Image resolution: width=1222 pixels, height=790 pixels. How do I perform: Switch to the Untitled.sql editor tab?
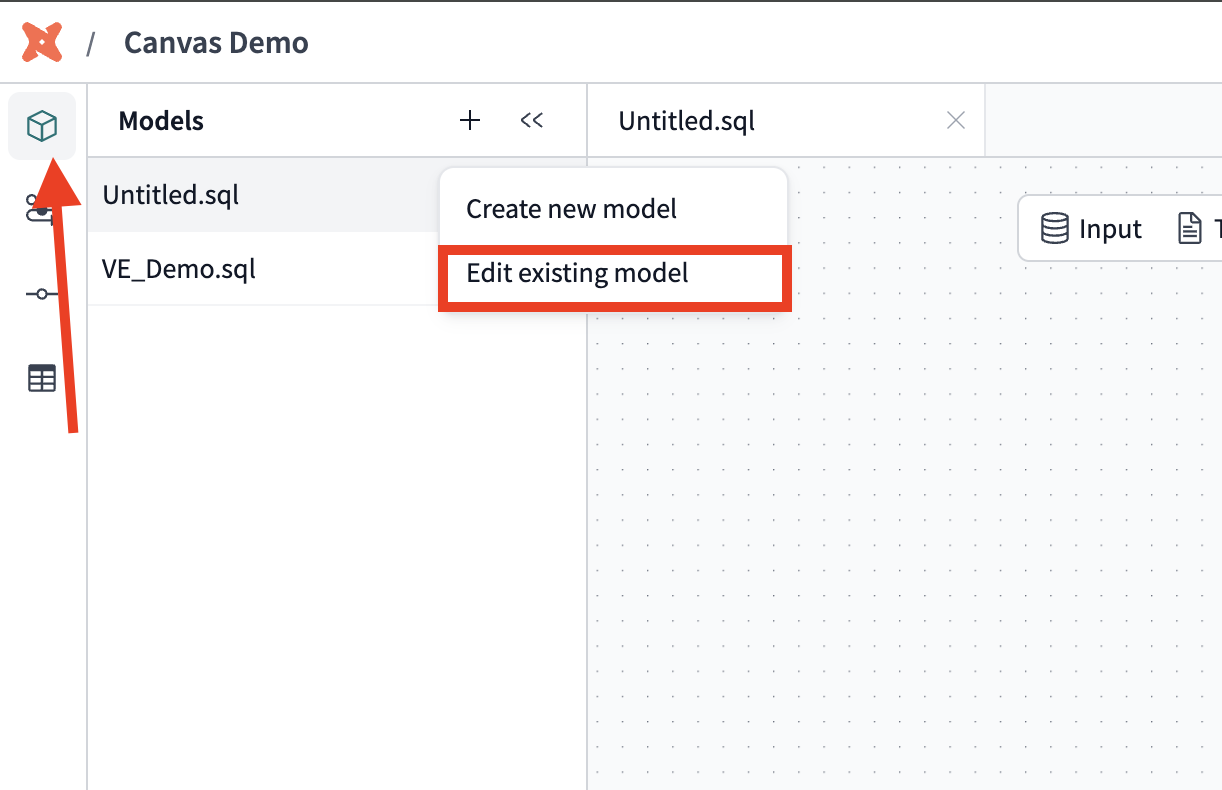point(686,120)
